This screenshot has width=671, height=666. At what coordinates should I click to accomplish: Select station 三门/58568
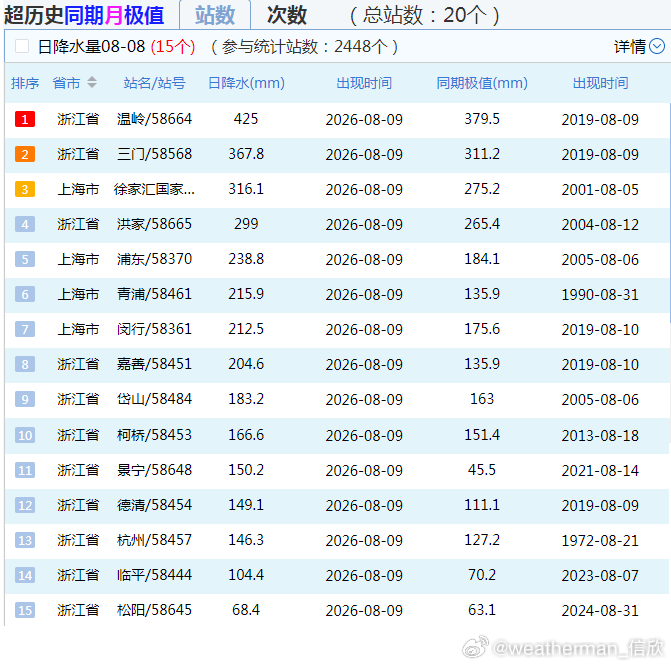[x=154, y=154]
